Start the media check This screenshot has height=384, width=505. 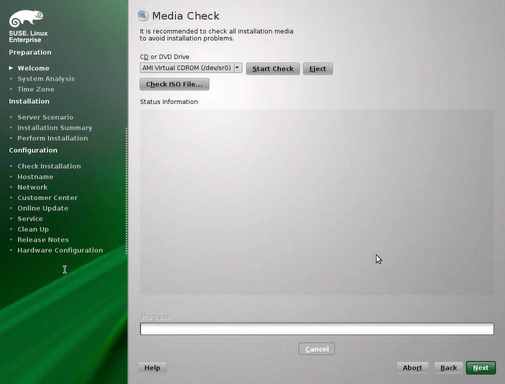(273, 69)
